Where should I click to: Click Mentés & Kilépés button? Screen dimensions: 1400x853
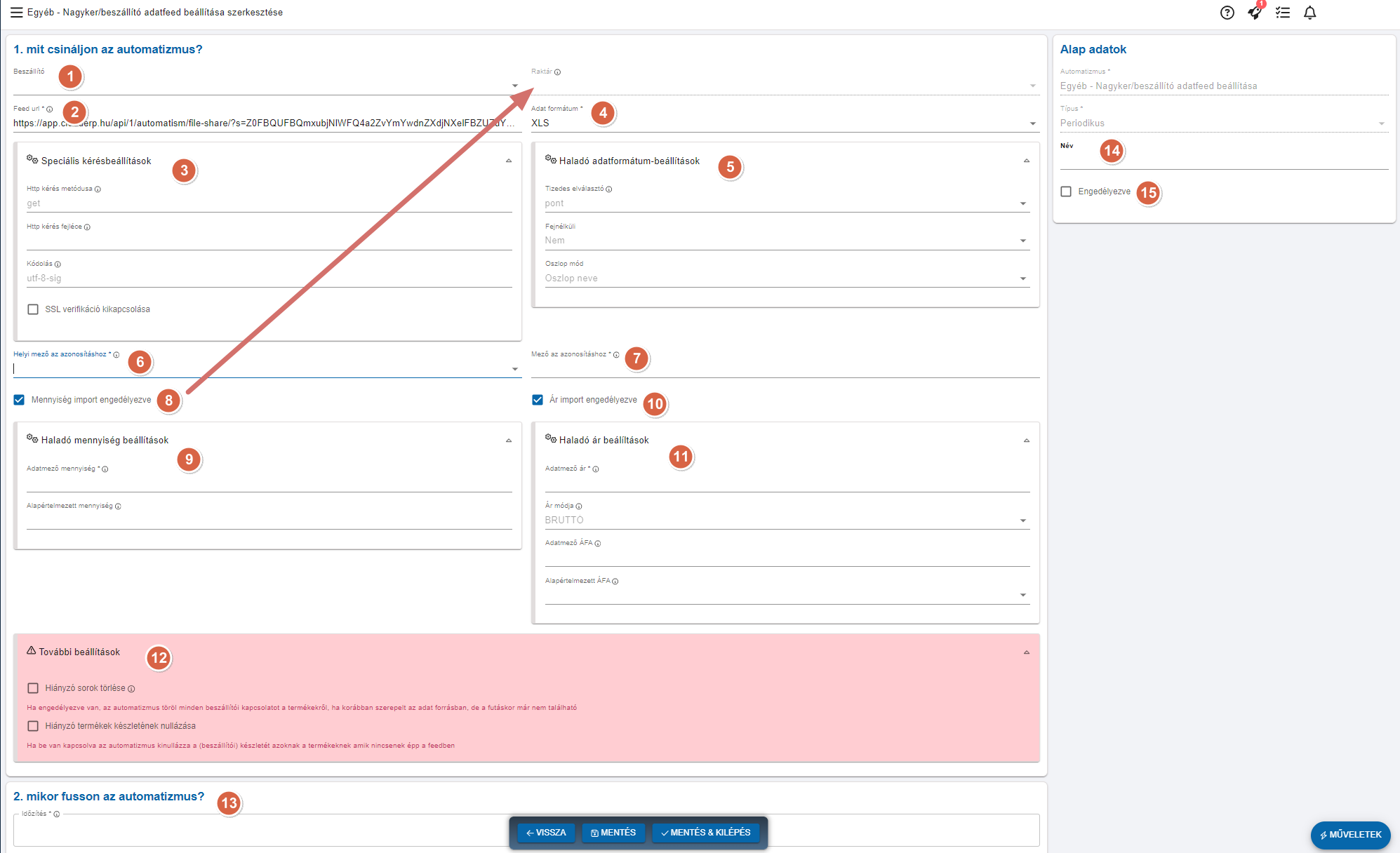pos(706,833)
